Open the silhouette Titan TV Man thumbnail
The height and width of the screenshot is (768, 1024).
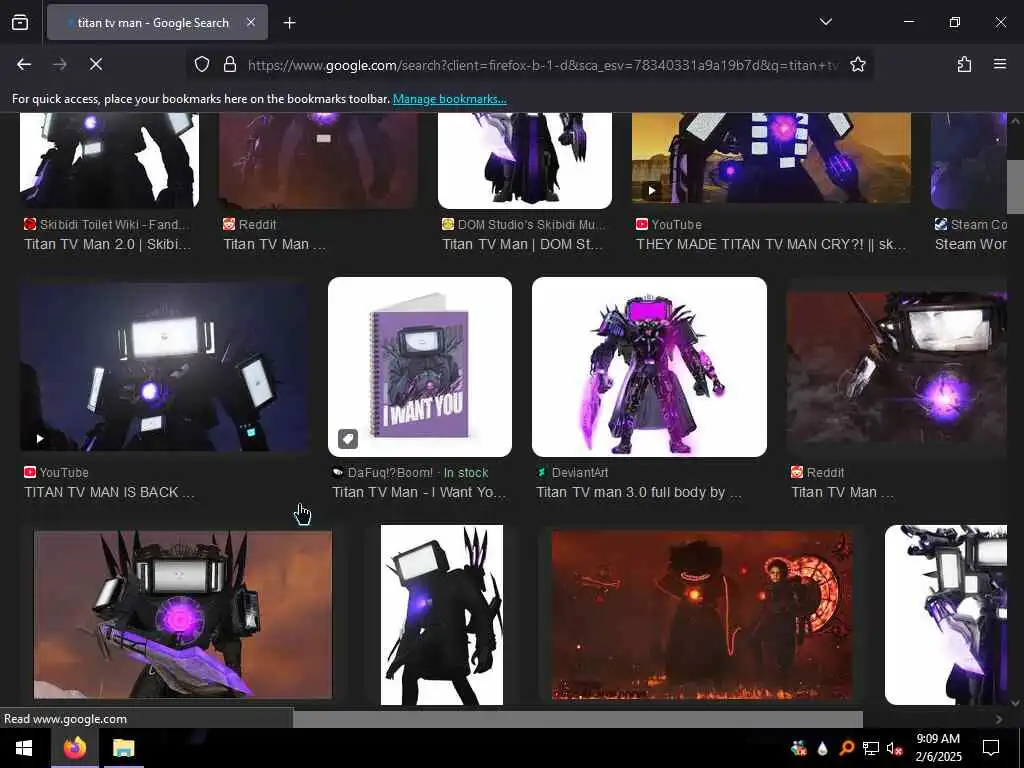[441, 615]
